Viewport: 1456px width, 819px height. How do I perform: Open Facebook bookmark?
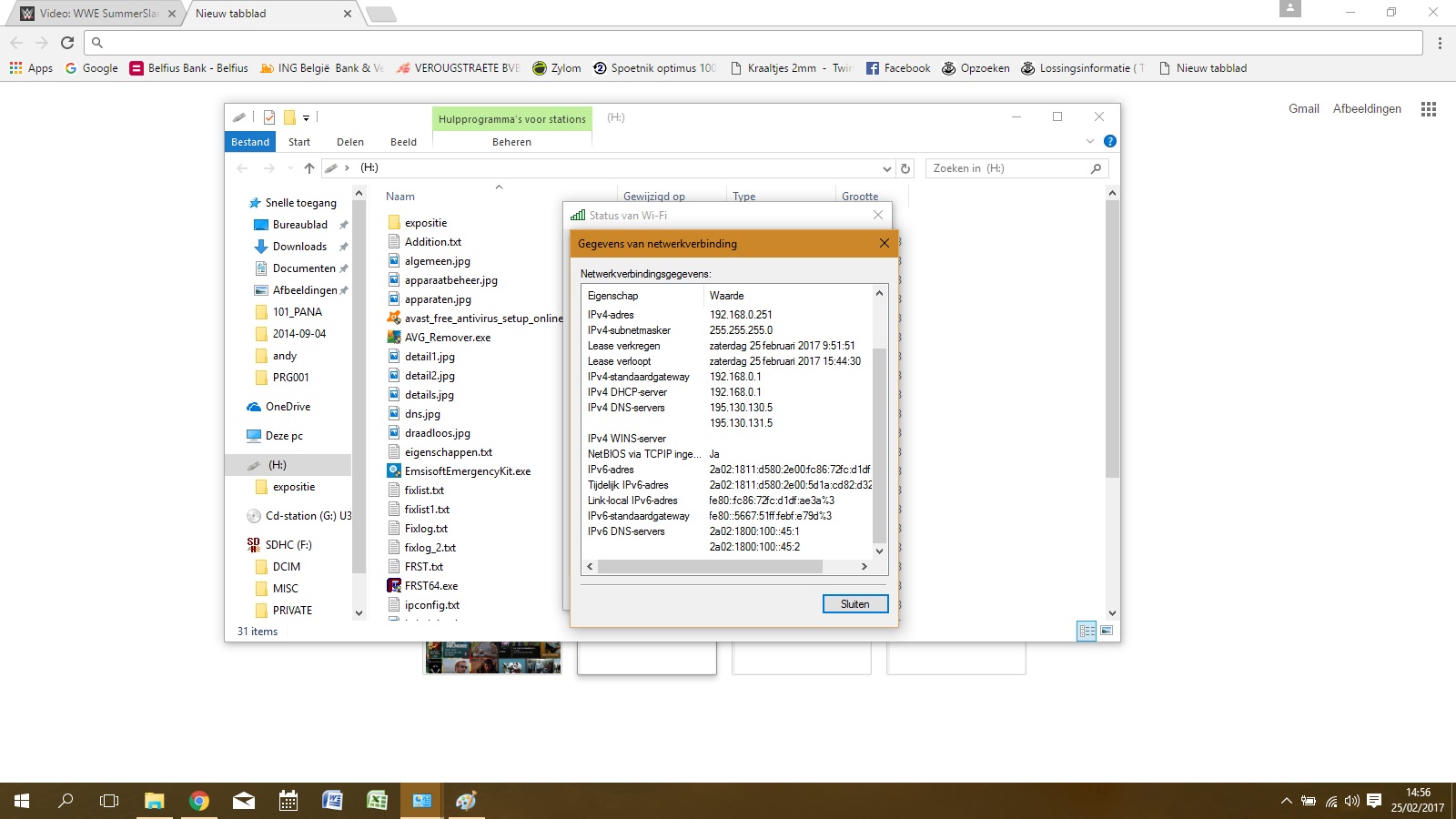[x=898, y=68]
